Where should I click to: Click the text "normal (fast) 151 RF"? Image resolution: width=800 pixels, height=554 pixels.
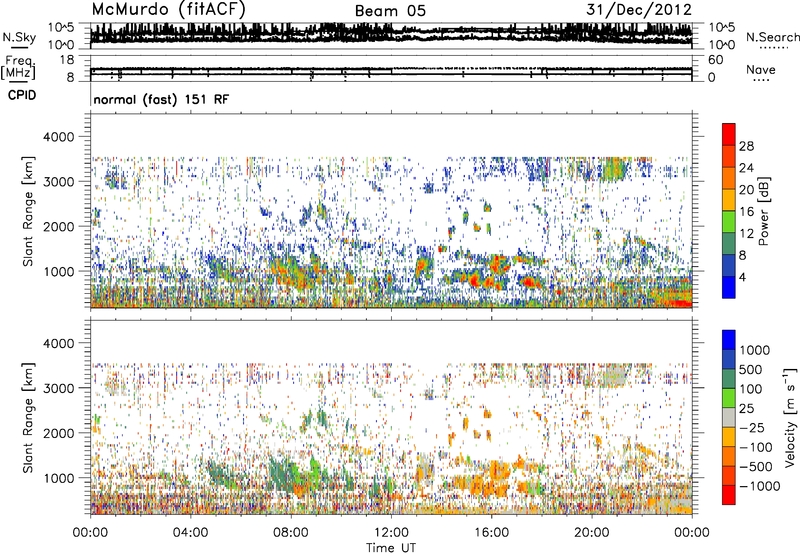click(161, 99)
